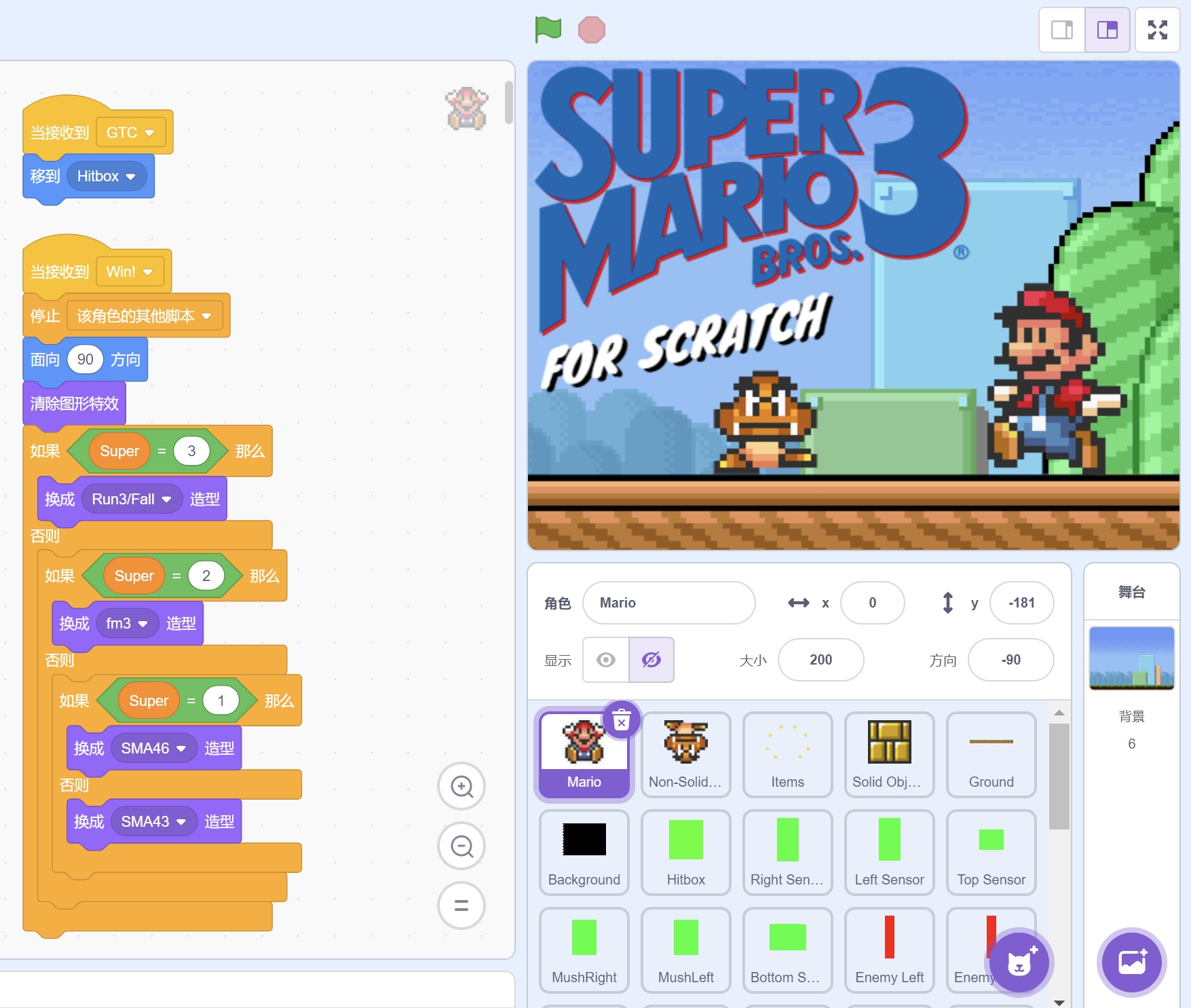Enter full screen stage mode
The height and width of the screenshot is (1008, 1191).
click(x=1158, y=30)
